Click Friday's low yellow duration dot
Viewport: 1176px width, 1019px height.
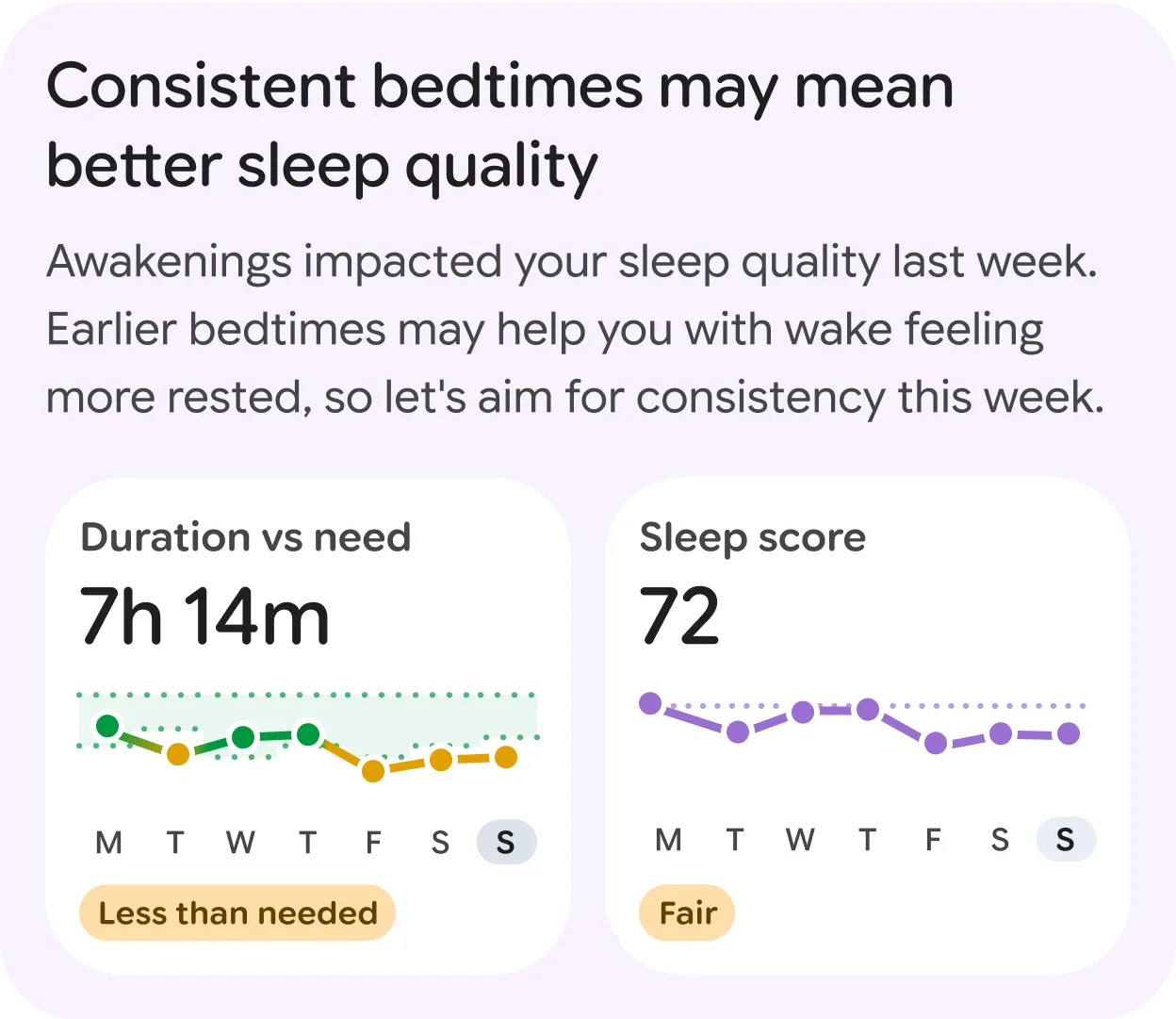pos(372,771)
